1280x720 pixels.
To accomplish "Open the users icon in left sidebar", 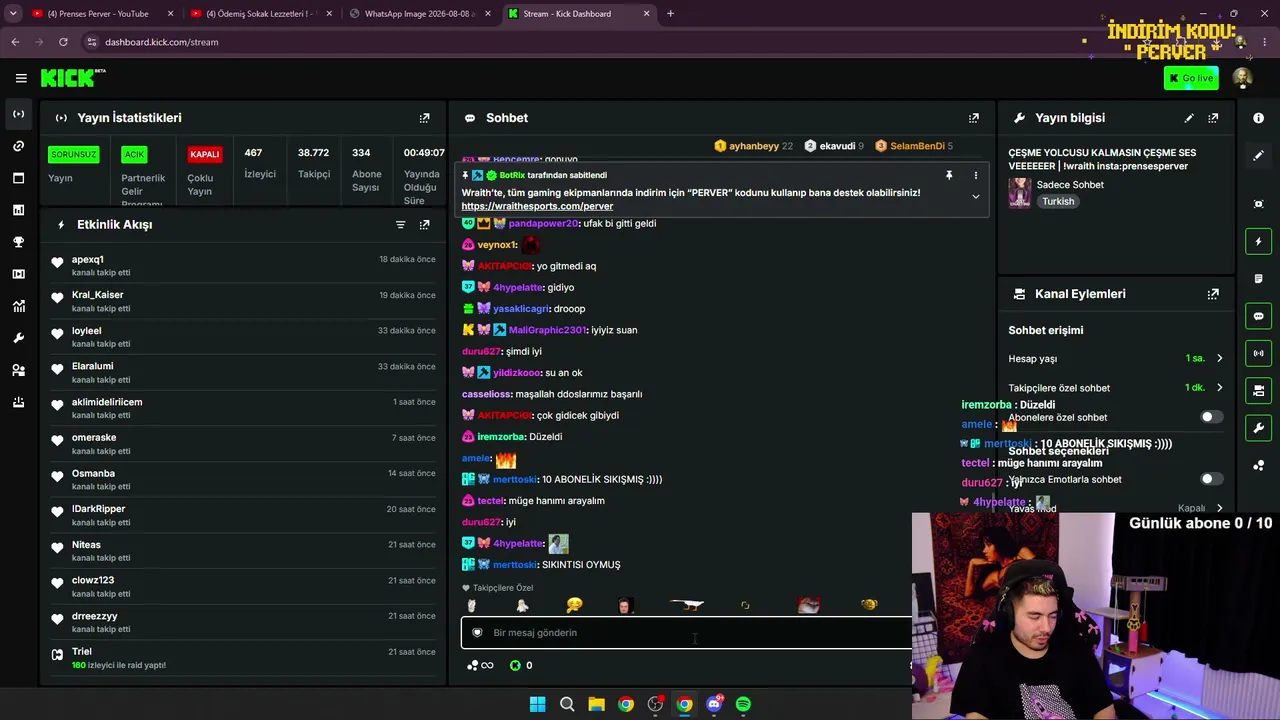I will point(19,370).
